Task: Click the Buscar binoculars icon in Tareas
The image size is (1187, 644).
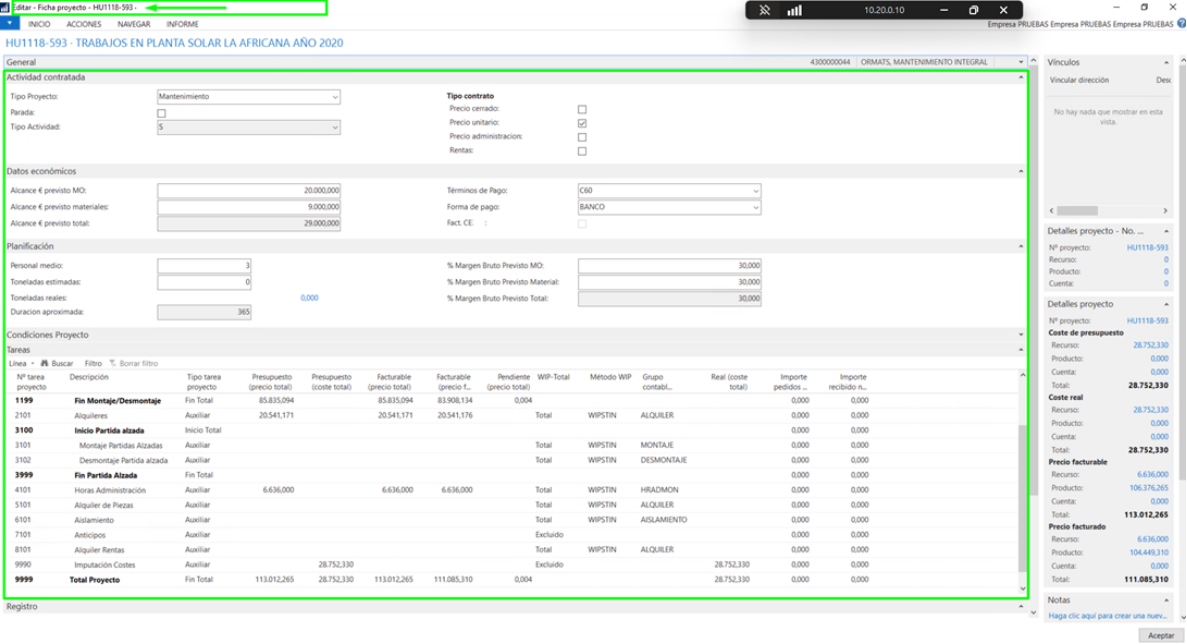Action: coord(45,364)
